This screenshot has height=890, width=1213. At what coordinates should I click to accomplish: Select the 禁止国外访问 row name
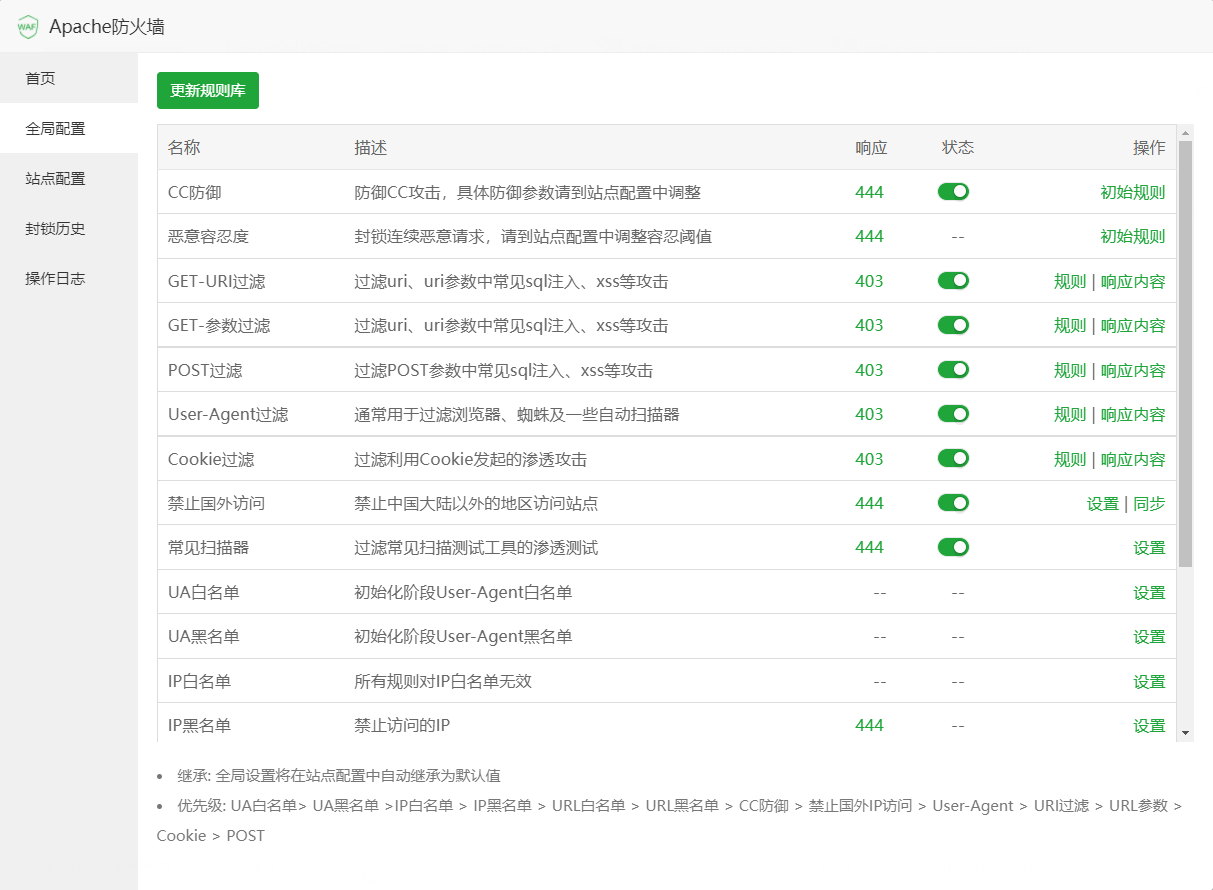[216, 503]
